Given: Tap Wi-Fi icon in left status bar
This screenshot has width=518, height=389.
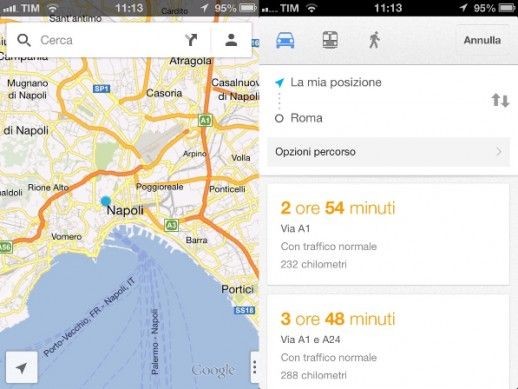Looking at the screenshot, I should (53, 8).
